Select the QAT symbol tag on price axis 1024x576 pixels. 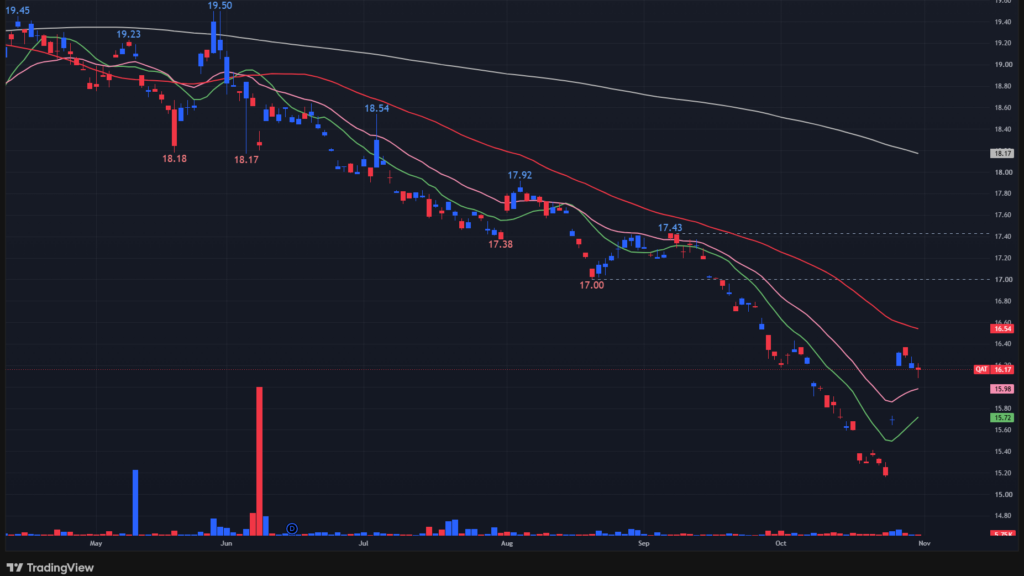tap(981, 370)
